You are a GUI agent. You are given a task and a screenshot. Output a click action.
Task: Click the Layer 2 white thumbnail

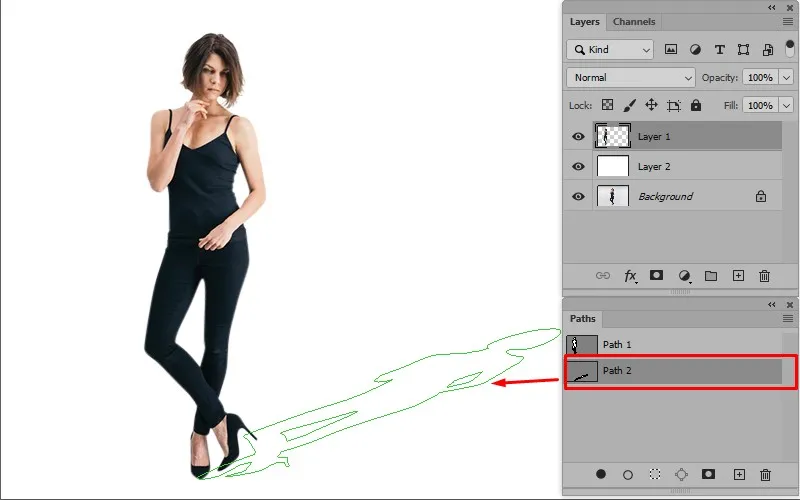[x=612, y=166]
